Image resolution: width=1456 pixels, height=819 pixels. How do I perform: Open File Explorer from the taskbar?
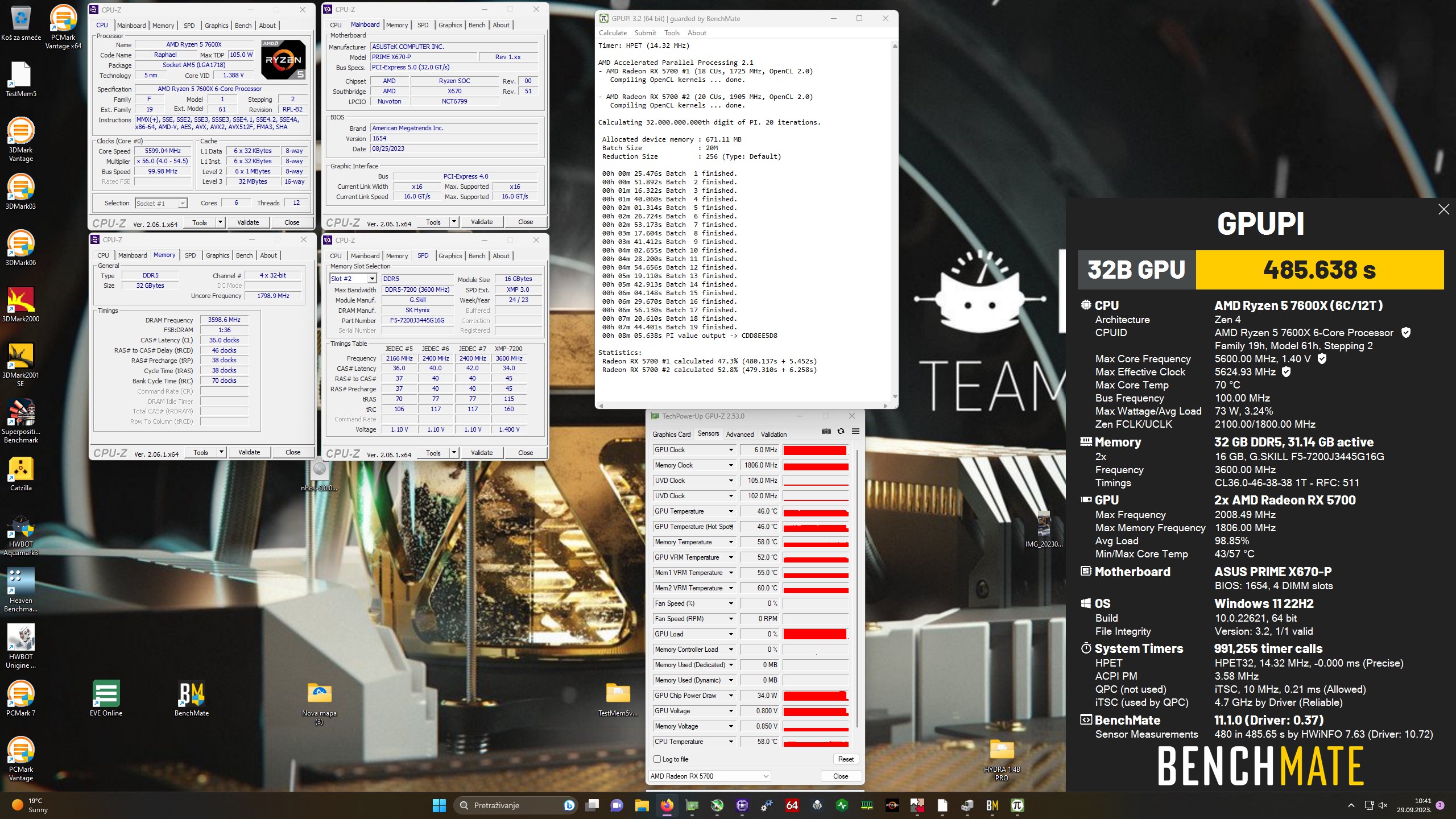[x=642, y=805]
